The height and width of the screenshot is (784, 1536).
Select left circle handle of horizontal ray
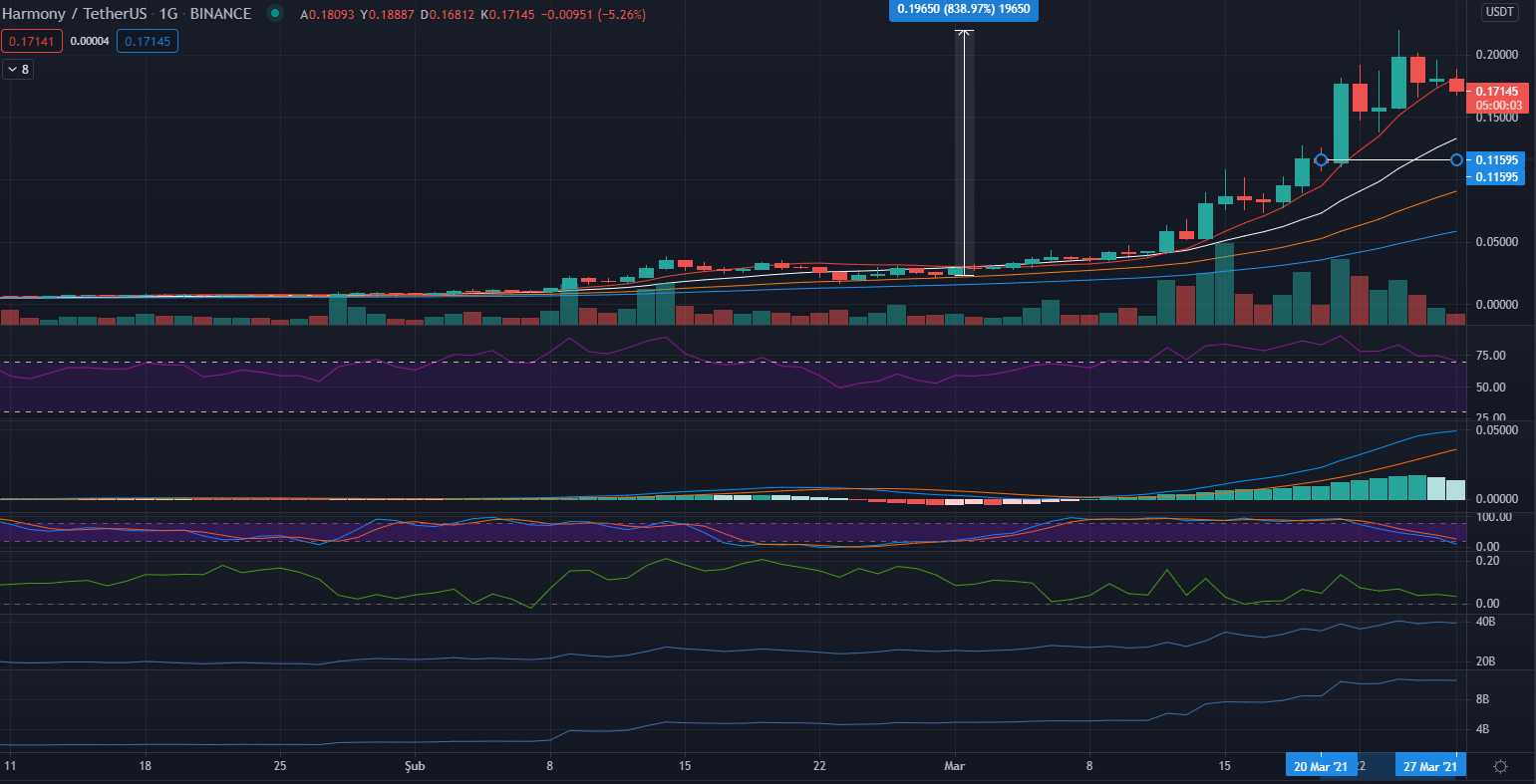coord(1322,159)
